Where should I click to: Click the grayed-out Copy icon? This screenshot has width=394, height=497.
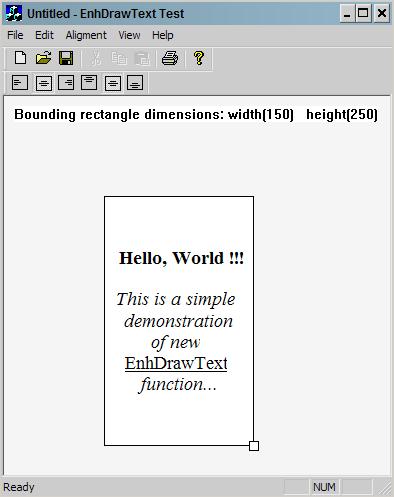pos(119,58)
